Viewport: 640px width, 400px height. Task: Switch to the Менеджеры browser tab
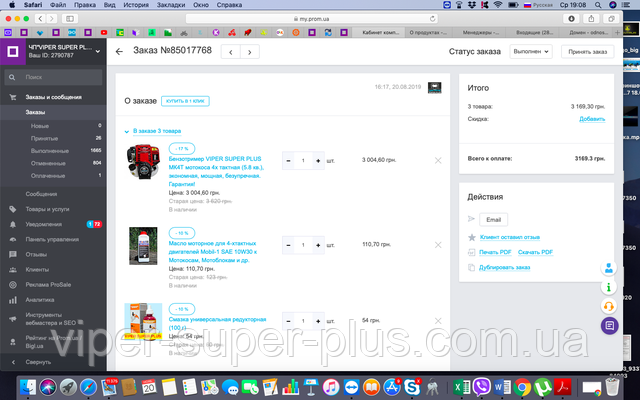[x=480, y=32]
